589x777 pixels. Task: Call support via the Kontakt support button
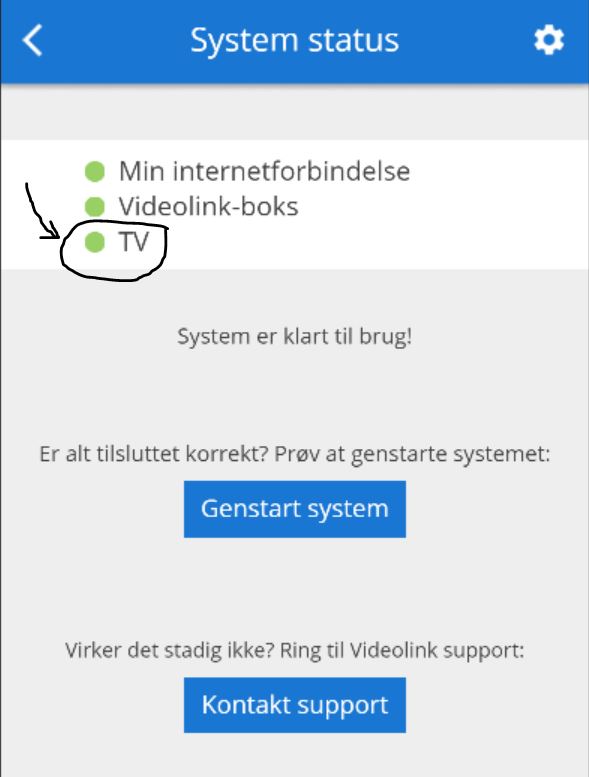click(295, 705)
